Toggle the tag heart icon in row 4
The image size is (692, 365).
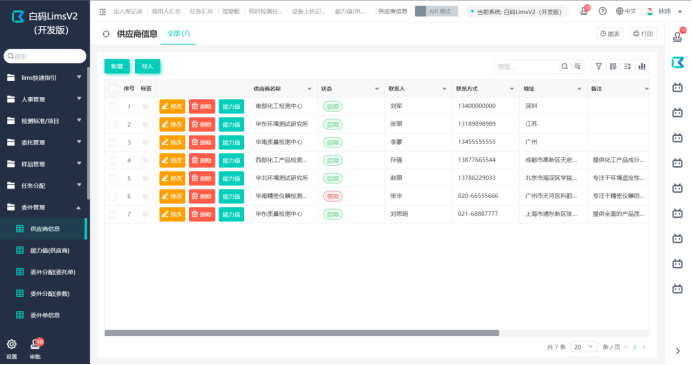click(x=146, y=161)
